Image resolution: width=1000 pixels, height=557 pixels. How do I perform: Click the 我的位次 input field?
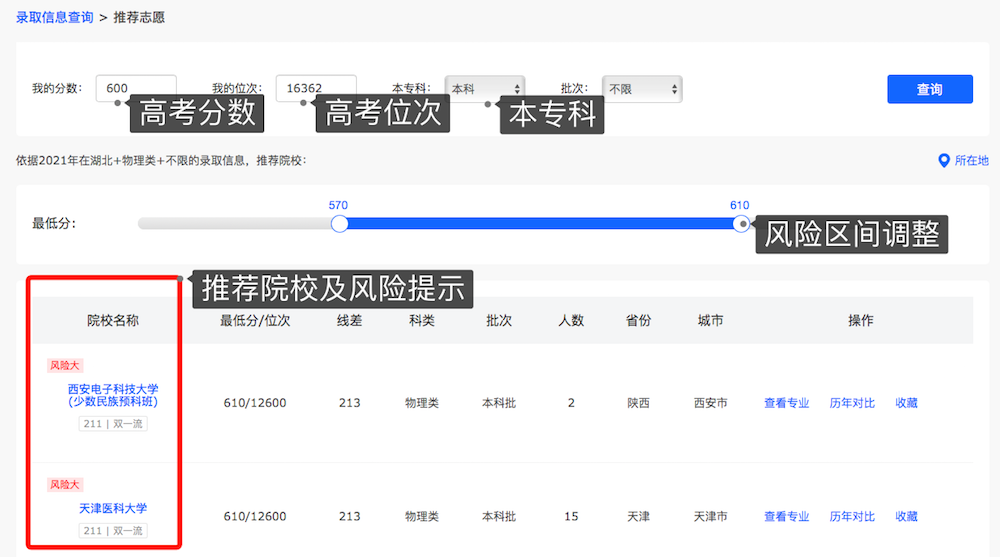(x=316, y=88)
